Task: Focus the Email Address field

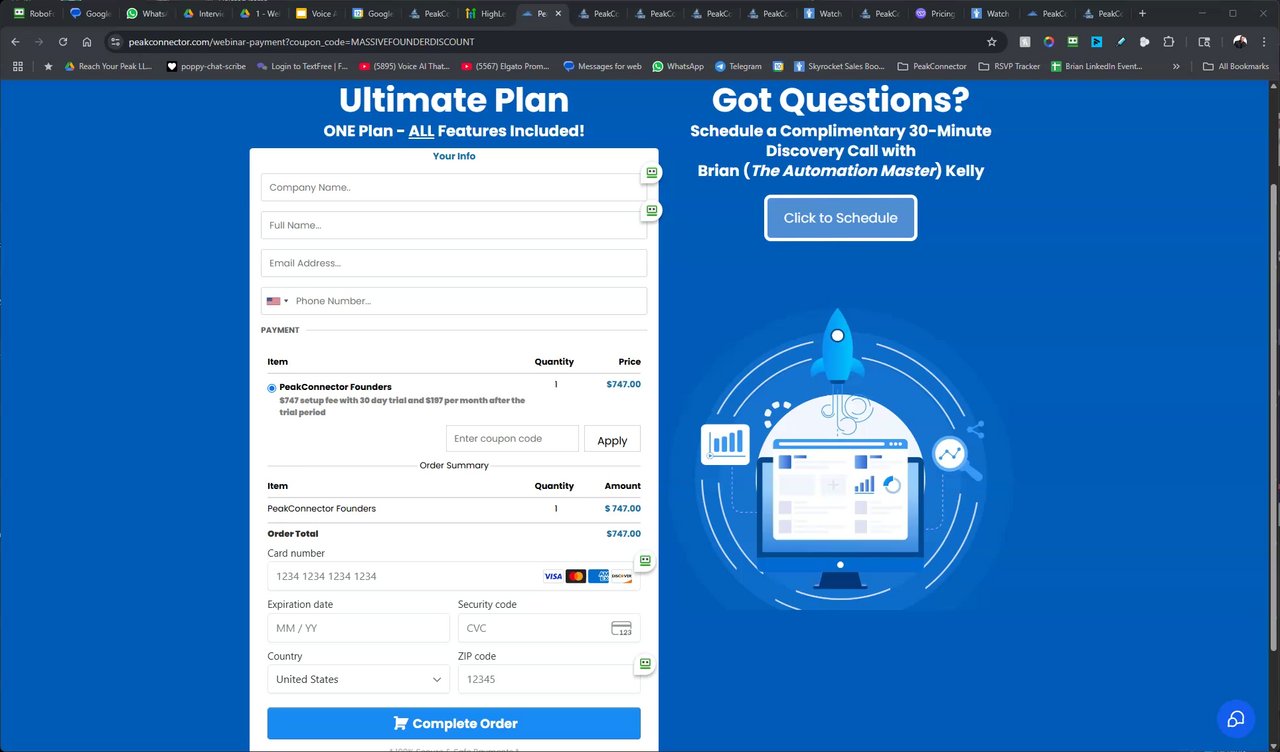Action: coord(454,263)
